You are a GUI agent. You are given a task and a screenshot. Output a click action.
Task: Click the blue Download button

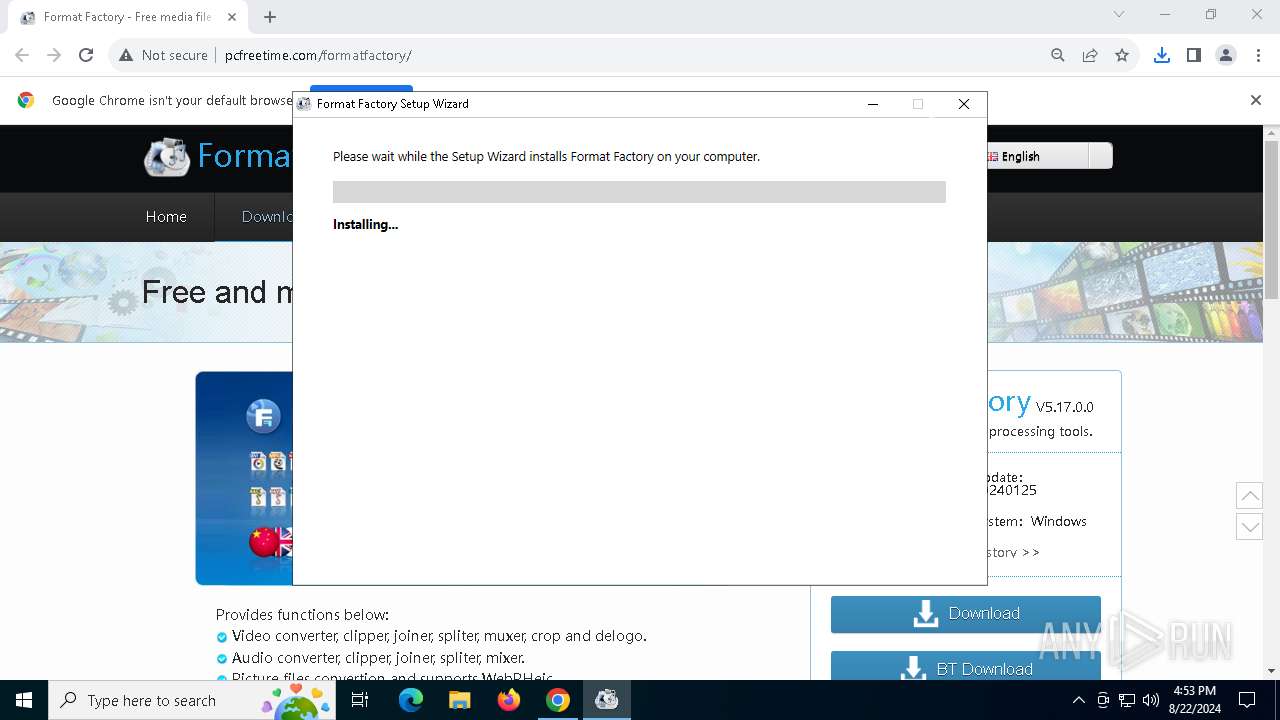[x=966, y=614]
